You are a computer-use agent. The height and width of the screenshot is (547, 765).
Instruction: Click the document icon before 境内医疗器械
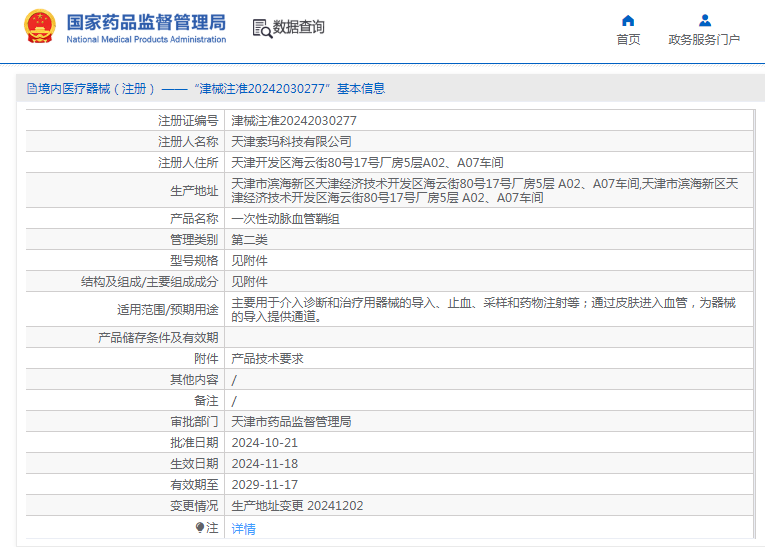click(32, 89)
